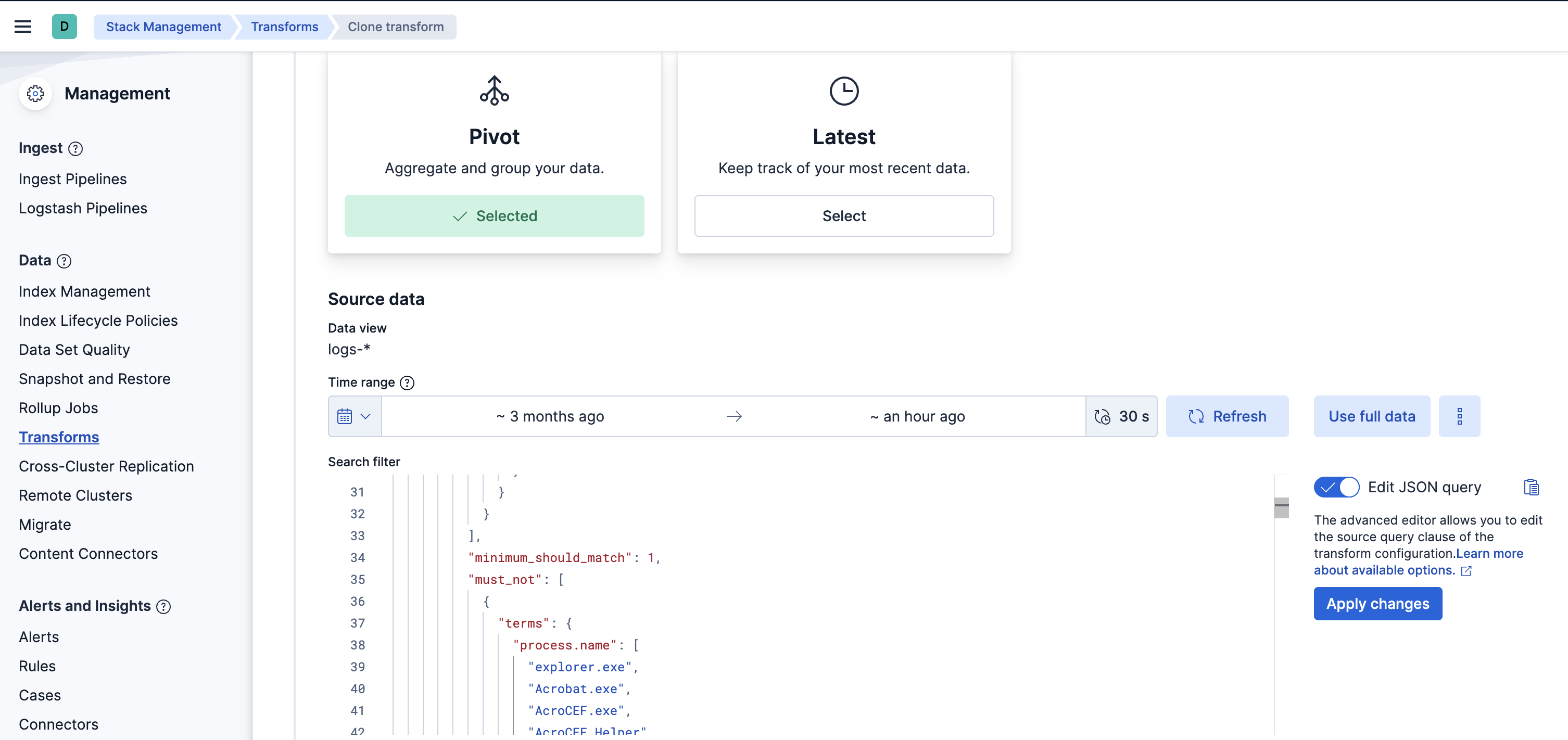
Task: Click Alerts and Insights help icon
Action: (163, 607)
